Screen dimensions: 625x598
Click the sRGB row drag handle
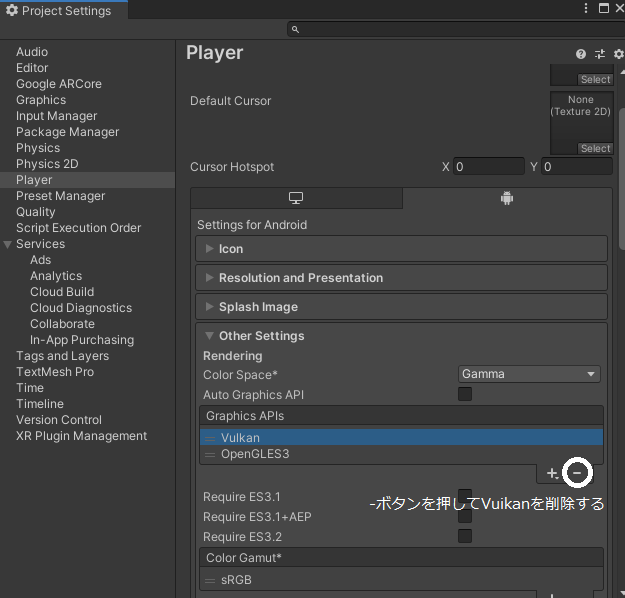(210, 580)
